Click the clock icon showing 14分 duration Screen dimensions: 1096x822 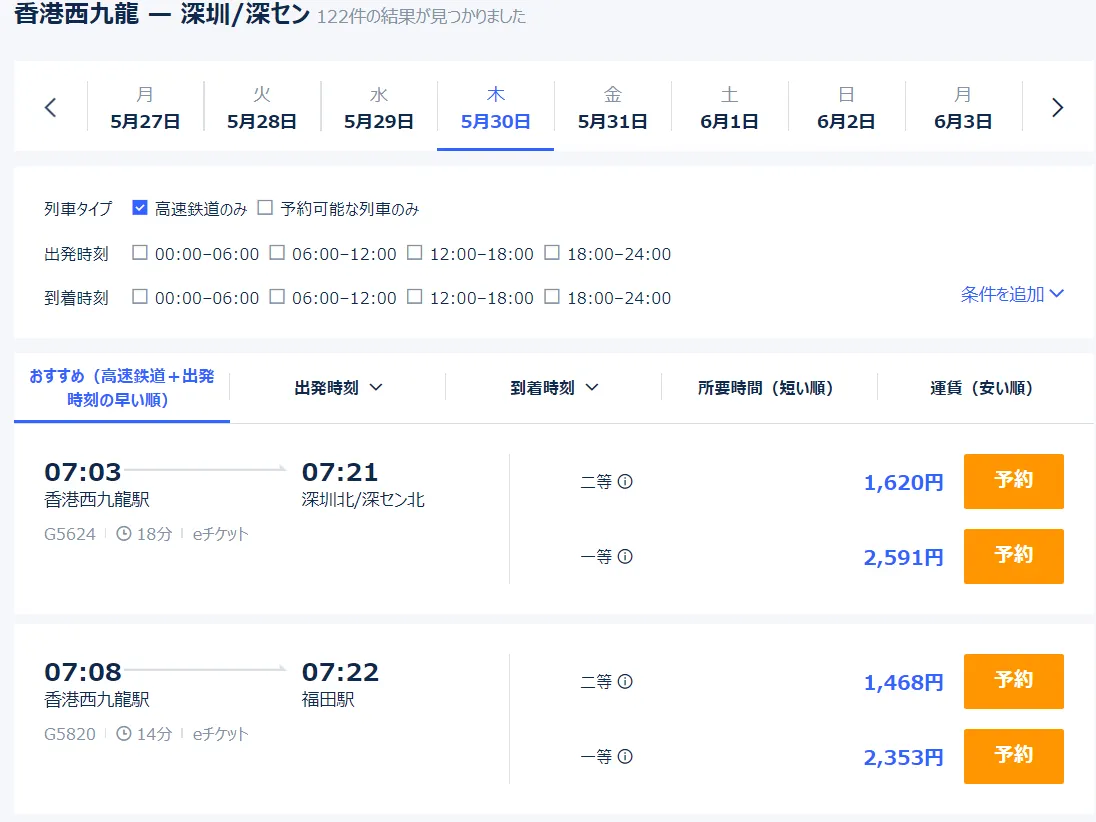pos(124,734)
